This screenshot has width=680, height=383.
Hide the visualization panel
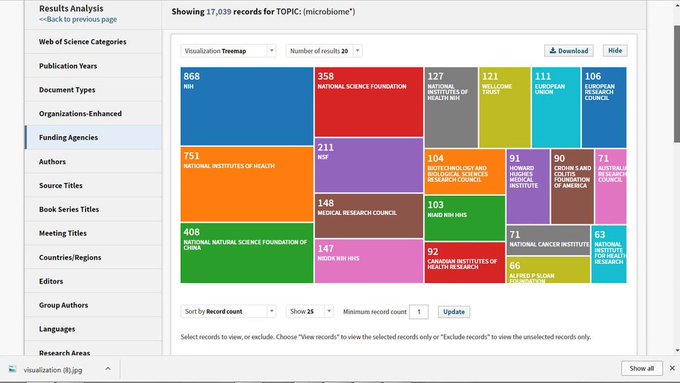(615, 51)
